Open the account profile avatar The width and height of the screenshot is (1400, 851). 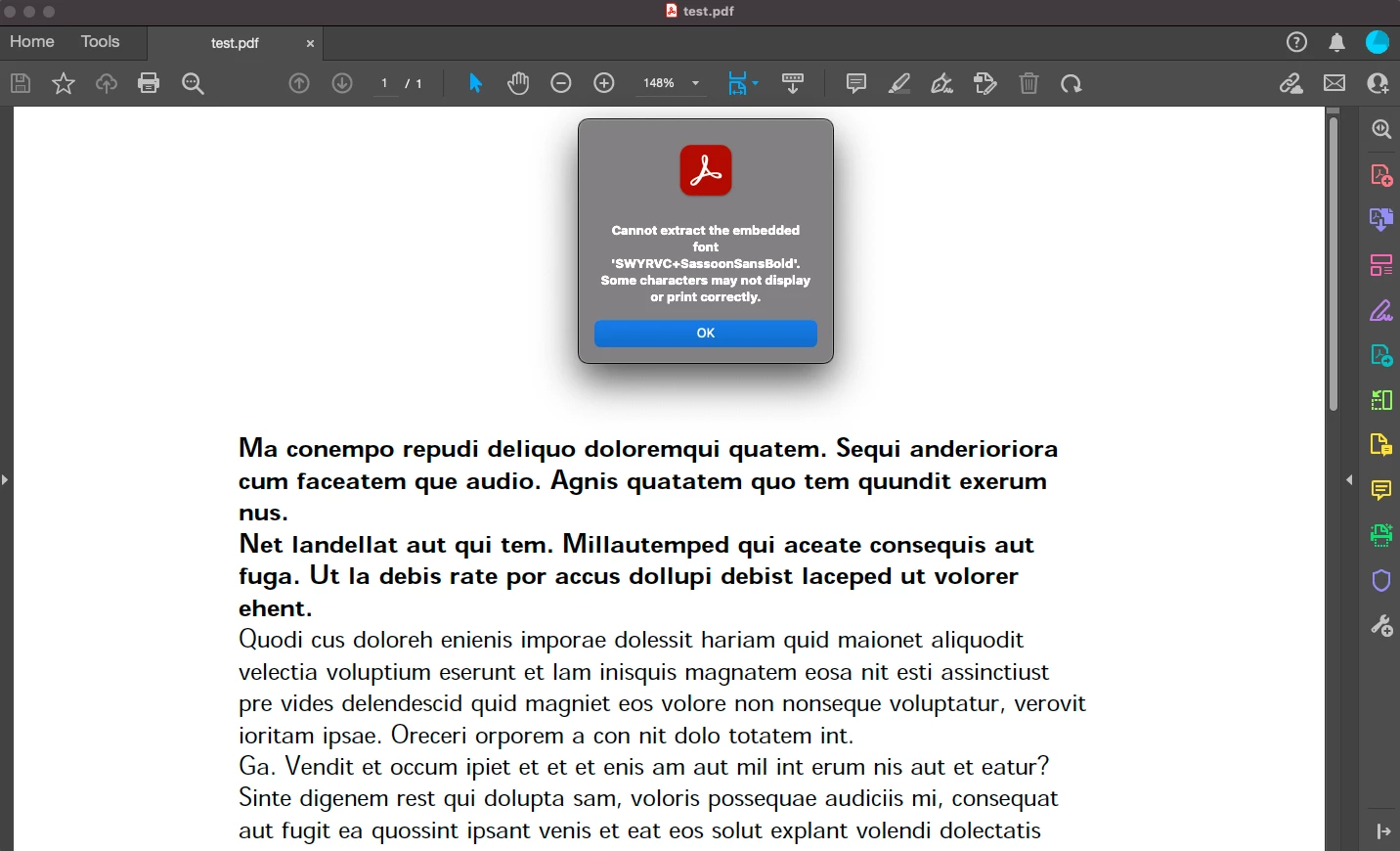click(x=1378, y=42)
